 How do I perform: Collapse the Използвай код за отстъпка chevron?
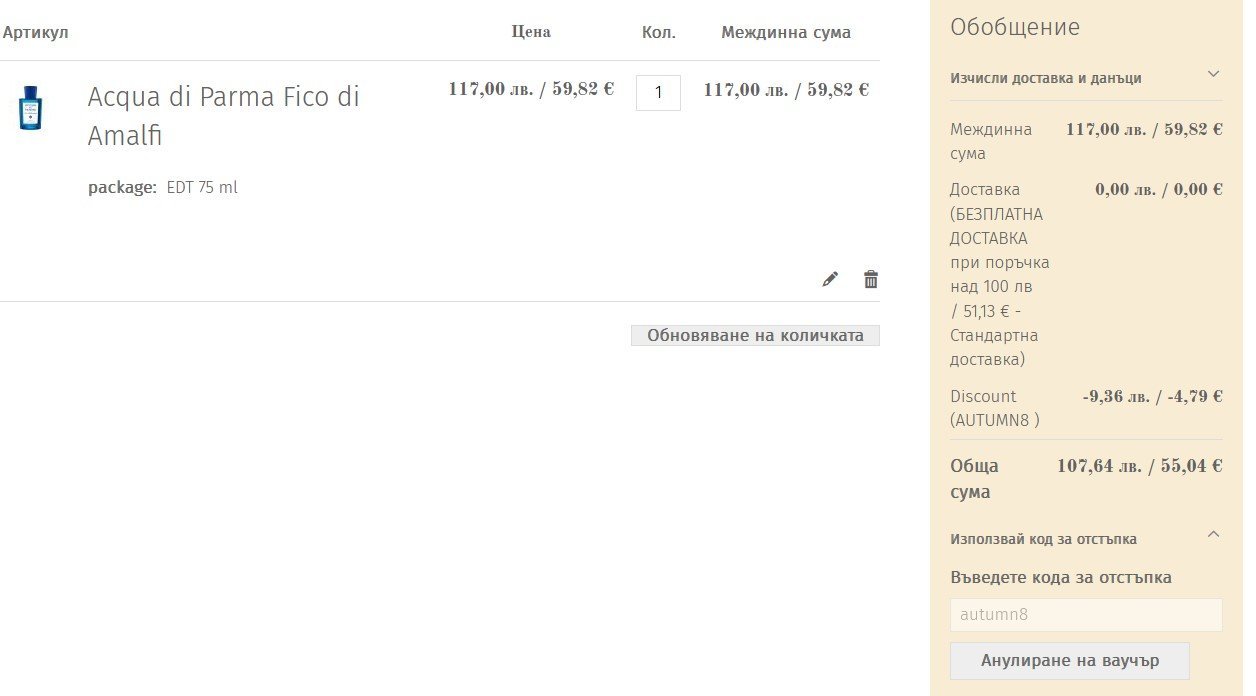pyautogui.click(x=1213, y=535)
